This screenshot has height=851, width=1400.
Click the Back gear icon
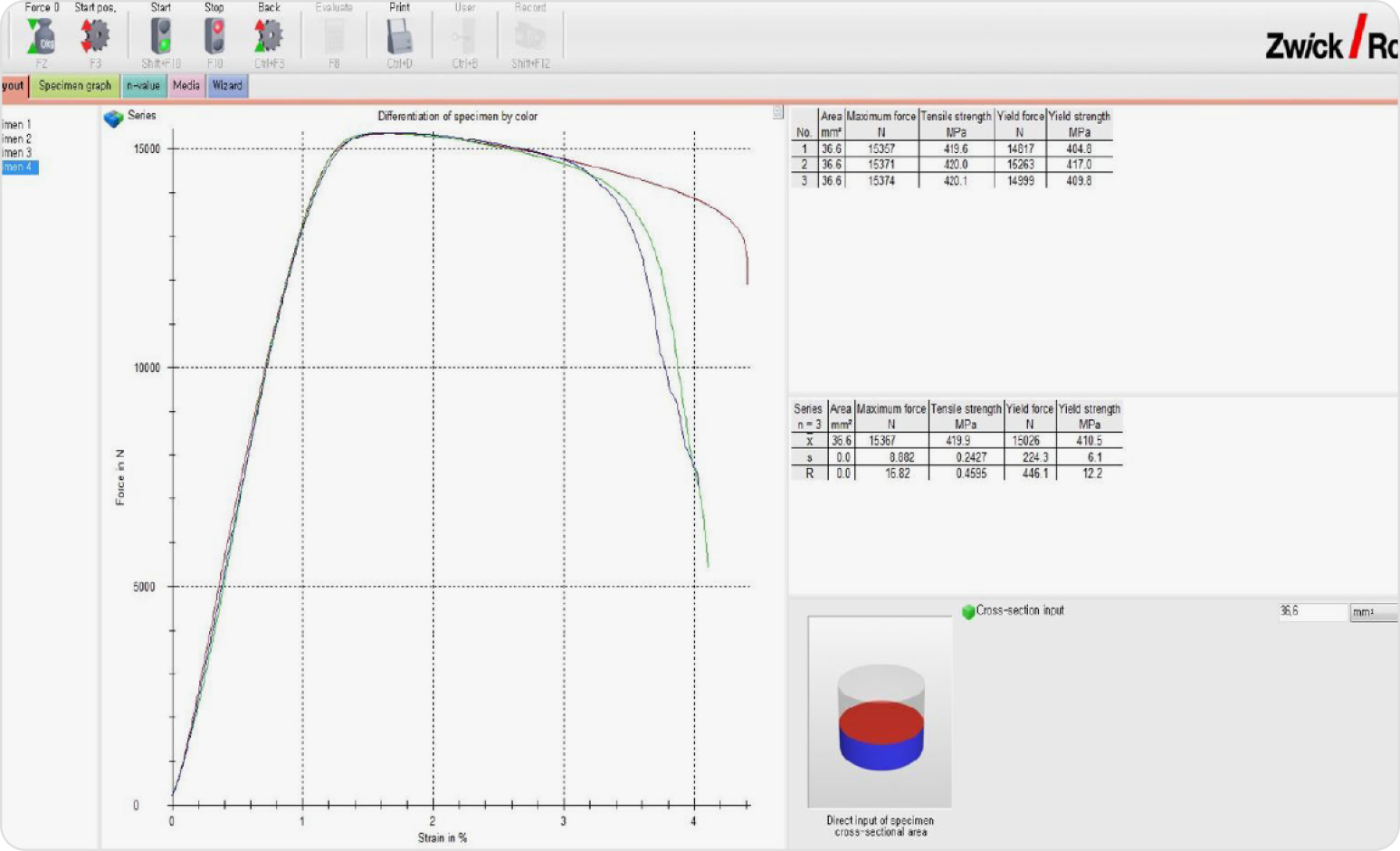click(269, 36)
